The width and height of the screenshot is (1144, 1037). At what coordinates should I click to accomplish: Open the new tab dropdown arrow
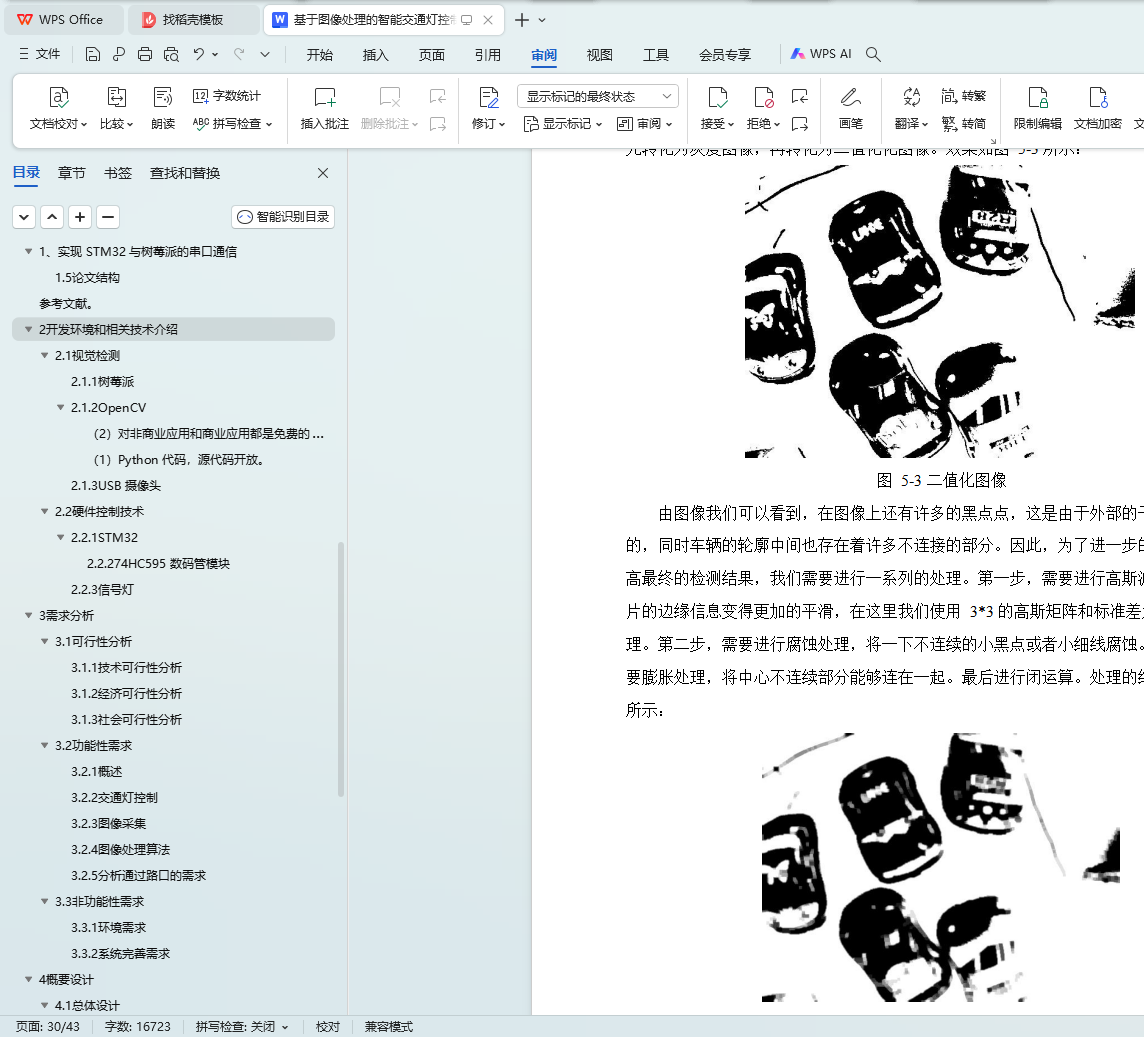[542, 20]
